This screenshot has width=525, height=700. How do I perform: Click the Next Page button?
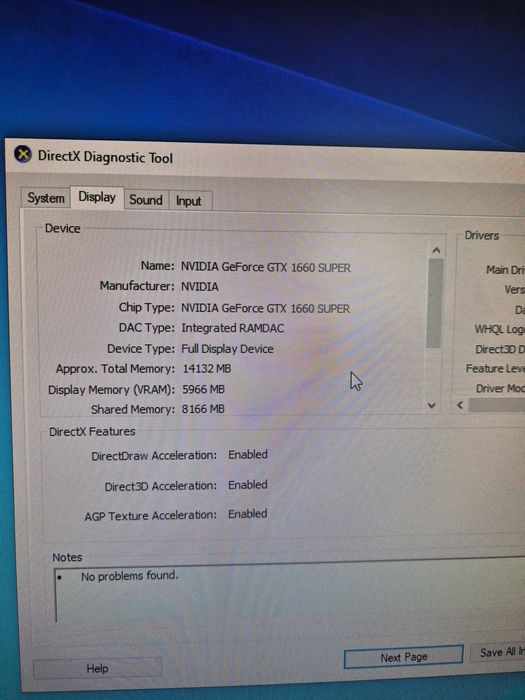[404, 657]
